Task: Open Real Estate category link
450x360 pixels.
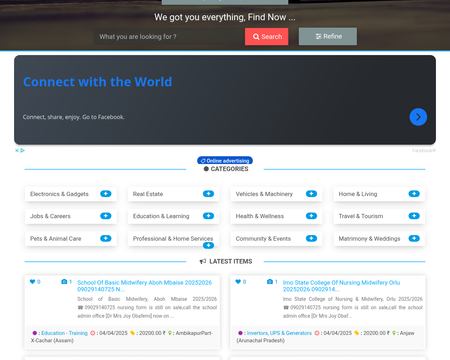Action: (148, 194)
